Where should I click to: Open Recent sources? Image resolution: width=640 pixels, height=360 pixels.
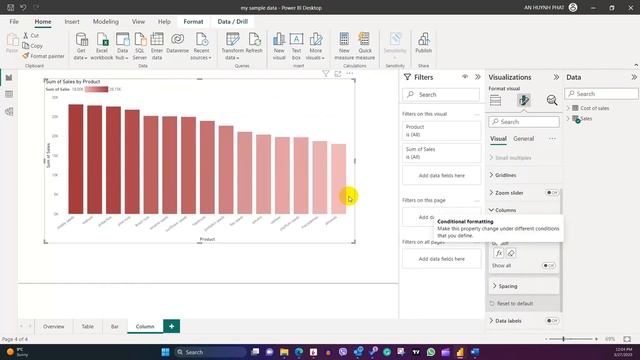201,46
